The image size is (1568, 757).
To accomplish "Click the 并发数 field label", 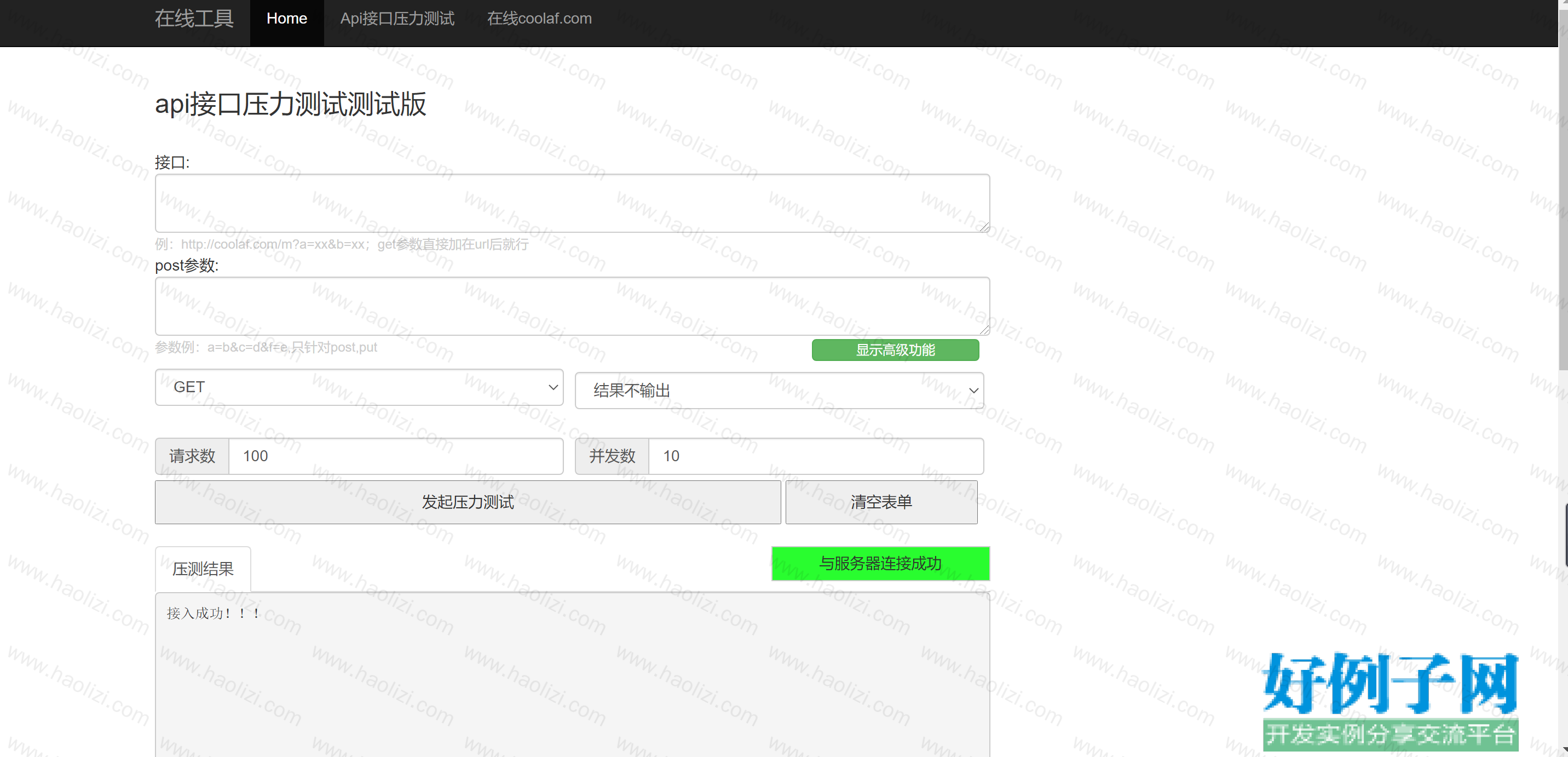I will coord(612,456).
